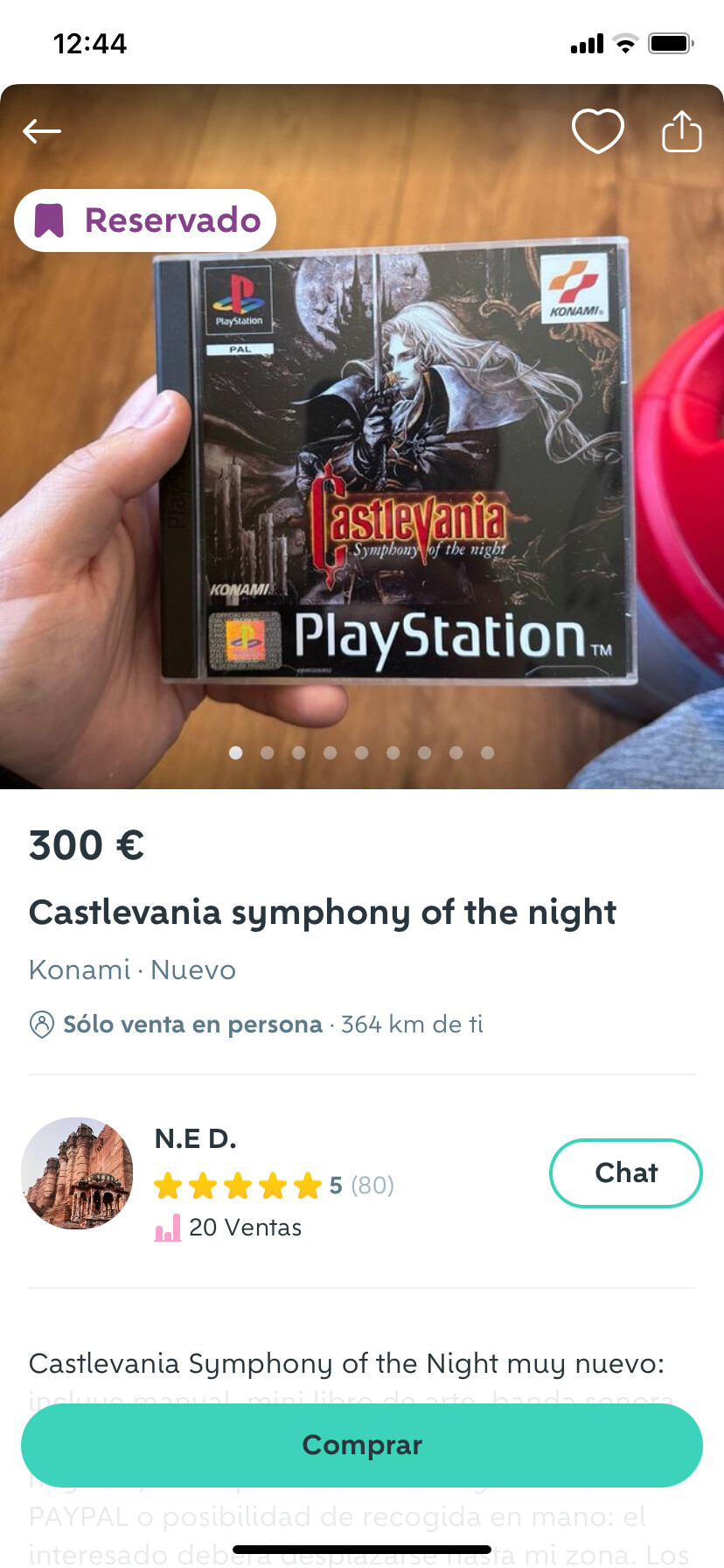Click the in-person sale location icon
The height and width of the screenshot is (1568, 724).
pos(41,1025)
